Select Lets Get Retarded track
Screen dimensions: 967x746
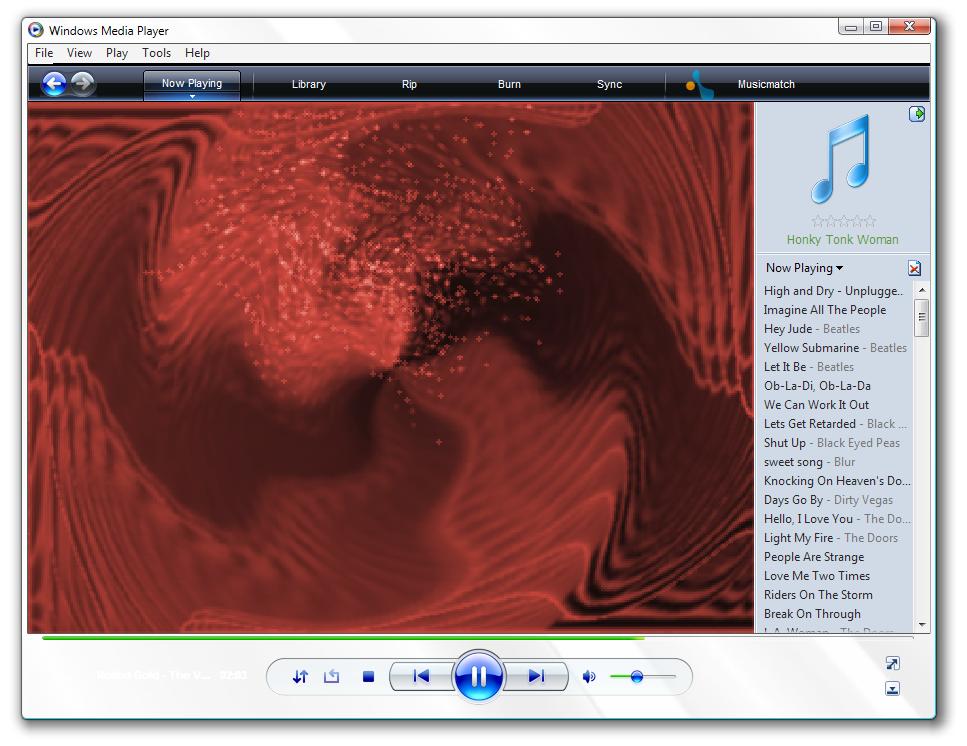point(834,424)
